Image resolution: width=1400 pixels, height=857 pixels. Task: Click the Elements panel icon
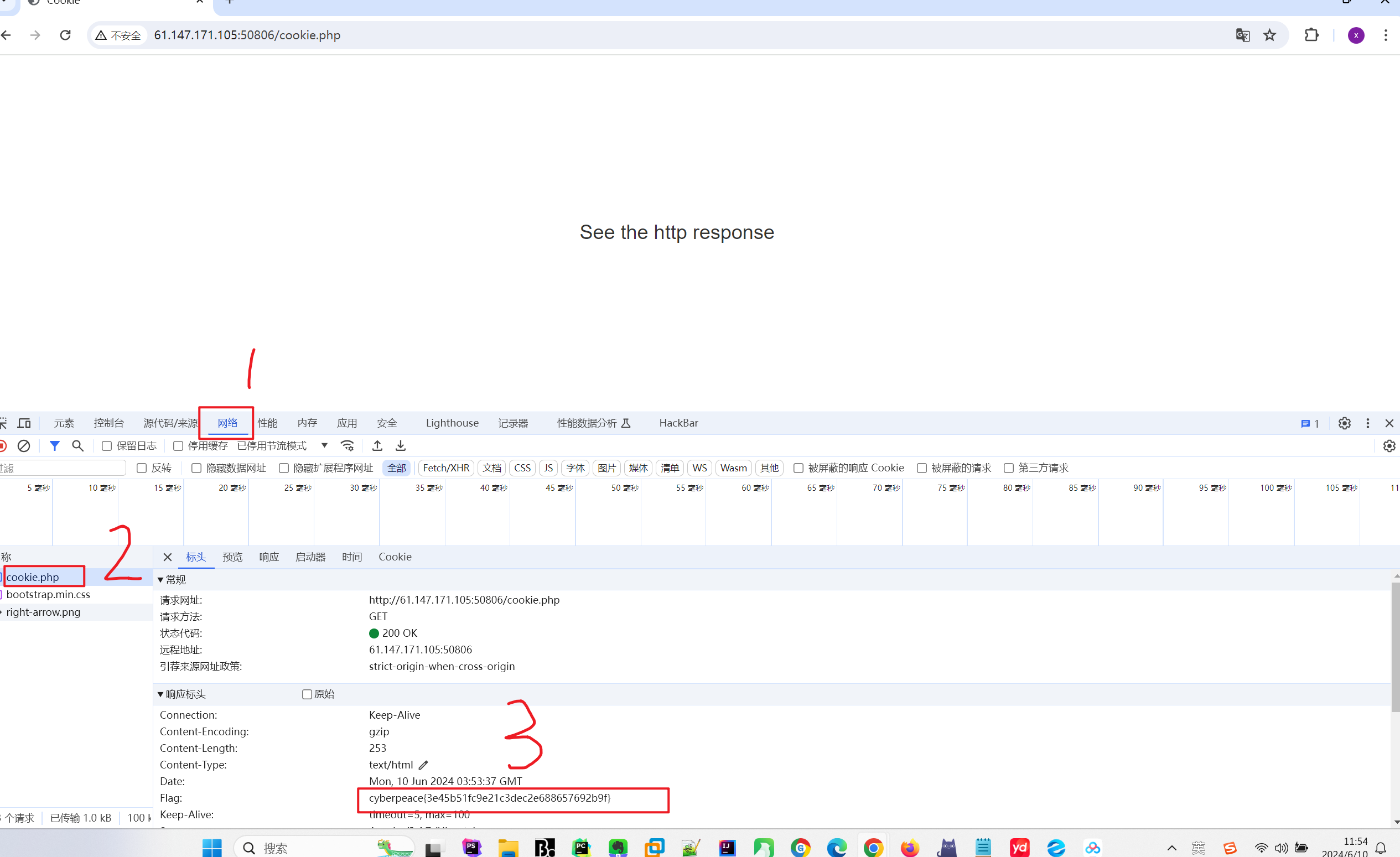tap(62, 422)
